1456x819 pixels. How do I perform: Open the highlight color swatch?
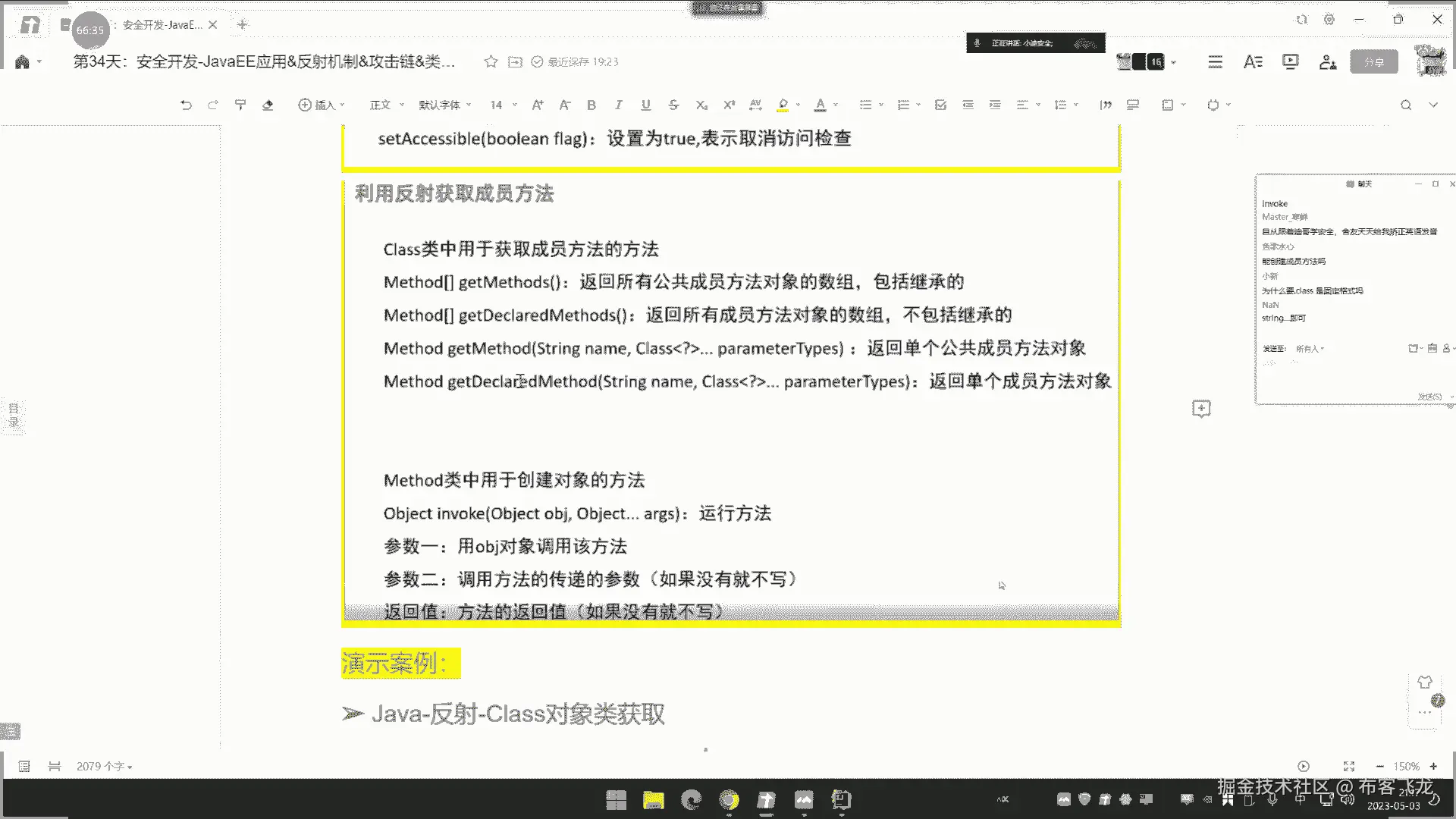point(783,105)
